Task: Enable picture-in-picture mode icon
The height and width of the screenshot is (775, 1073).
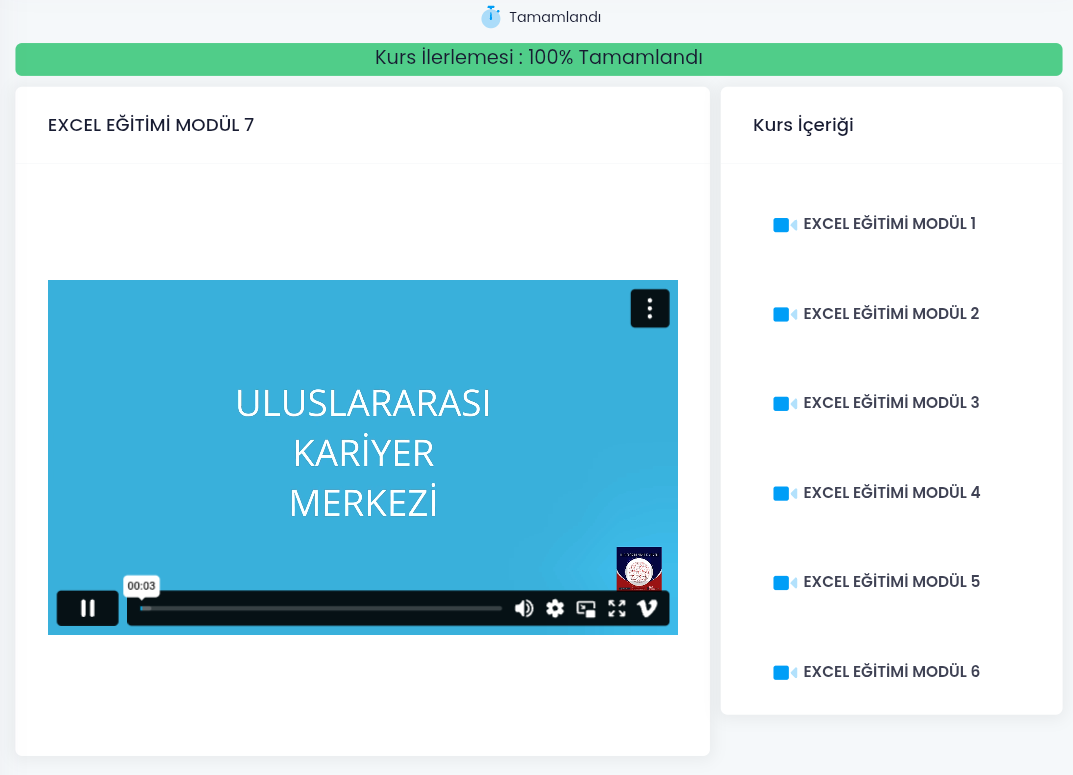Action: pos(586,608)
